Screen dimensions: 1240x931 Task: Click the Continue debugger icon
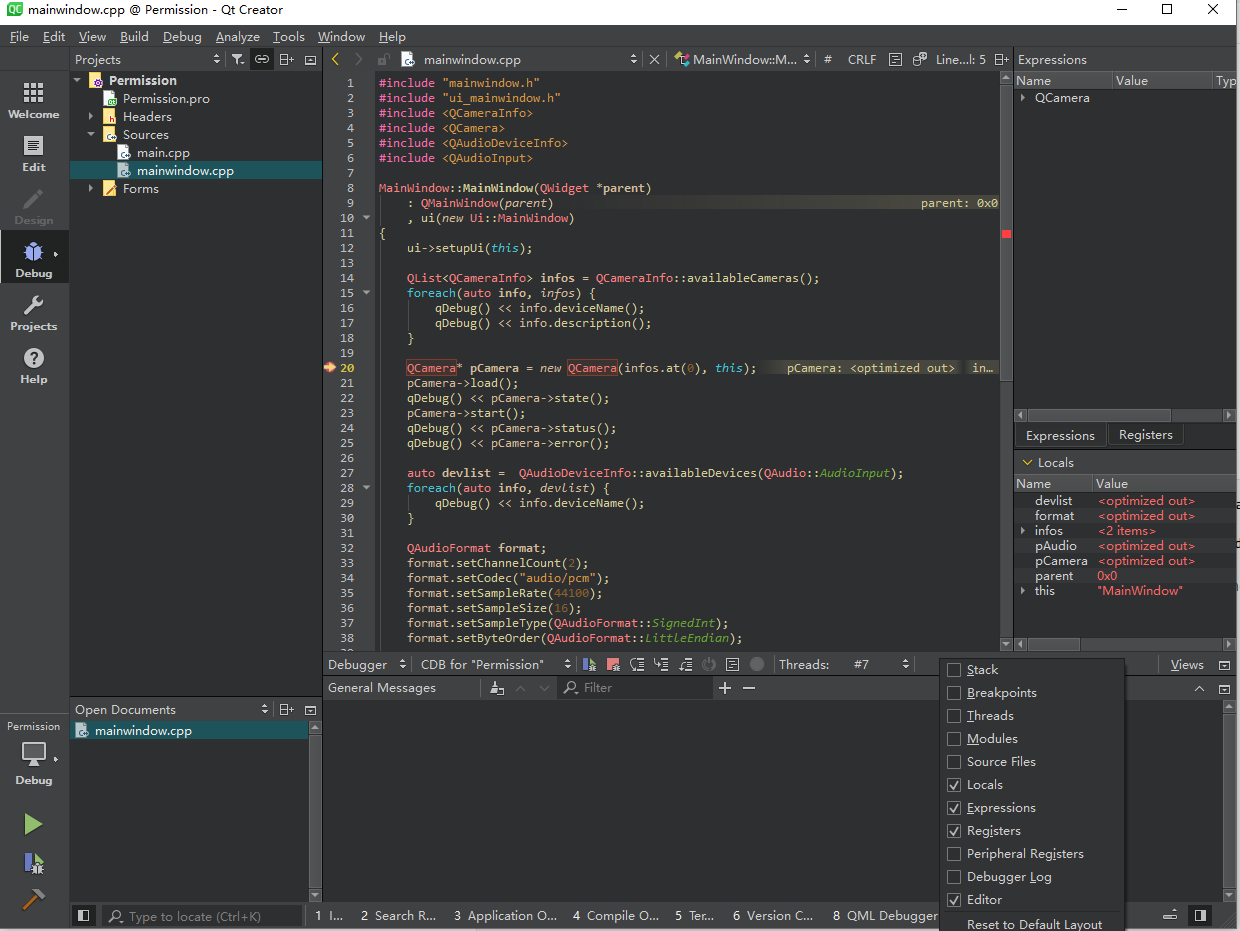point(590,664)
